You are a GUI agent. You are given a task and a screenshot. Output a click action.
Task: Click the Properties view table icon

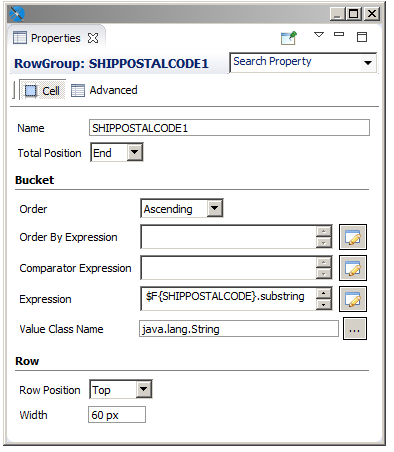pyautogui.click(x=20, y=38)
